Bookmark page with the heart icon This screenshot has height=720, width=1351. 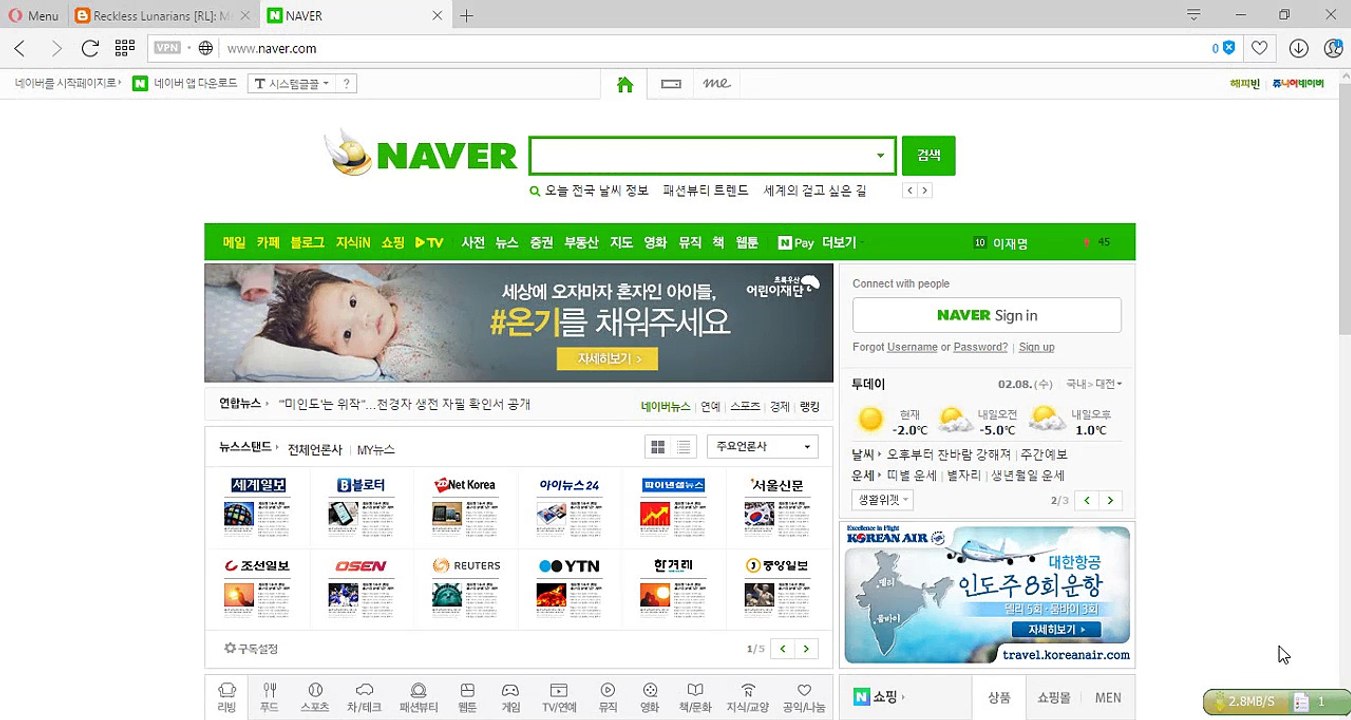pyautogui.click(x=1260, y=48)
